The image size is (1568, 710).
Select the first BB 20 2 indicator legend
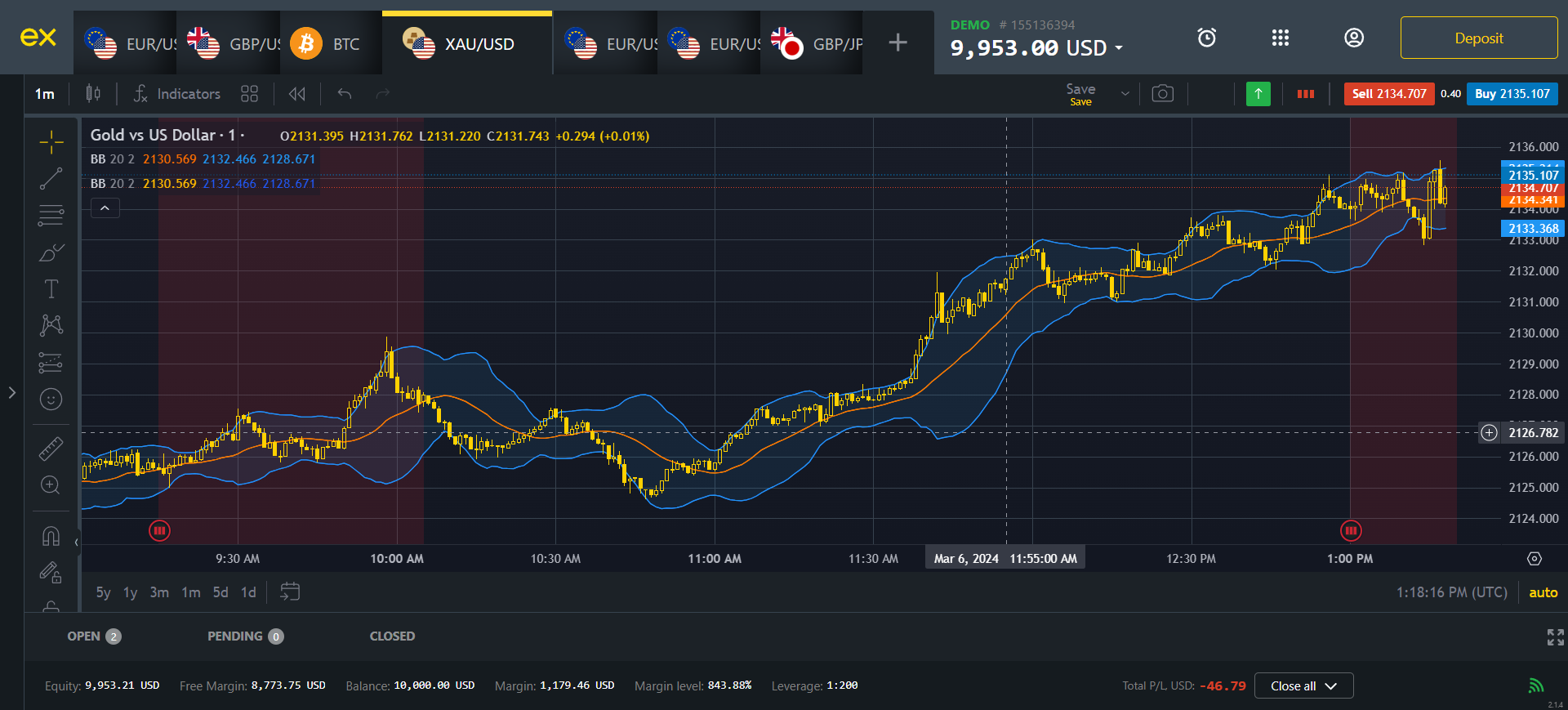click(203, 159)
